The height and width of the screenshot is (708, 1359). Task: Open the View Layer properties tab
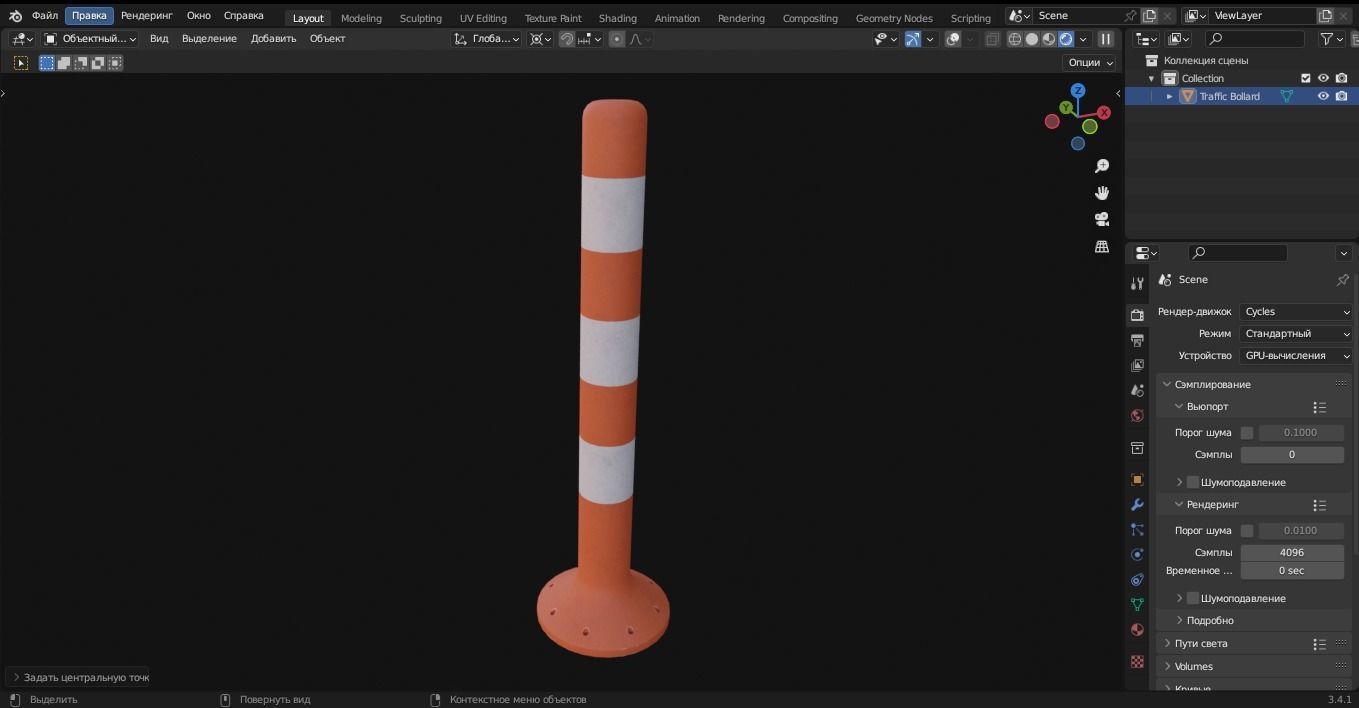[1137, 365]
